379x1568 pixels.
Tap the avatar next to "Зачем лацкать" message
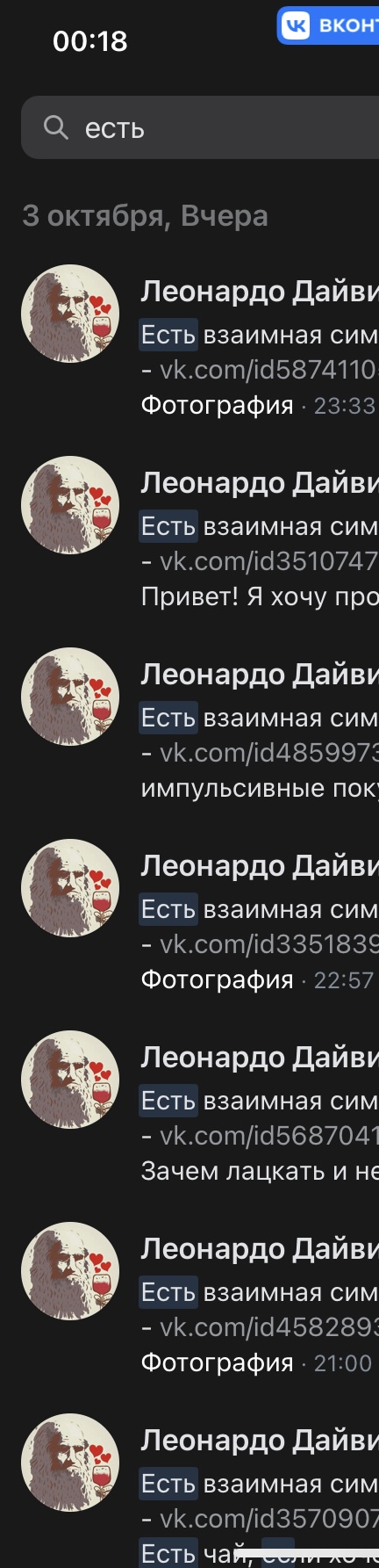(x=70, y=1079)
